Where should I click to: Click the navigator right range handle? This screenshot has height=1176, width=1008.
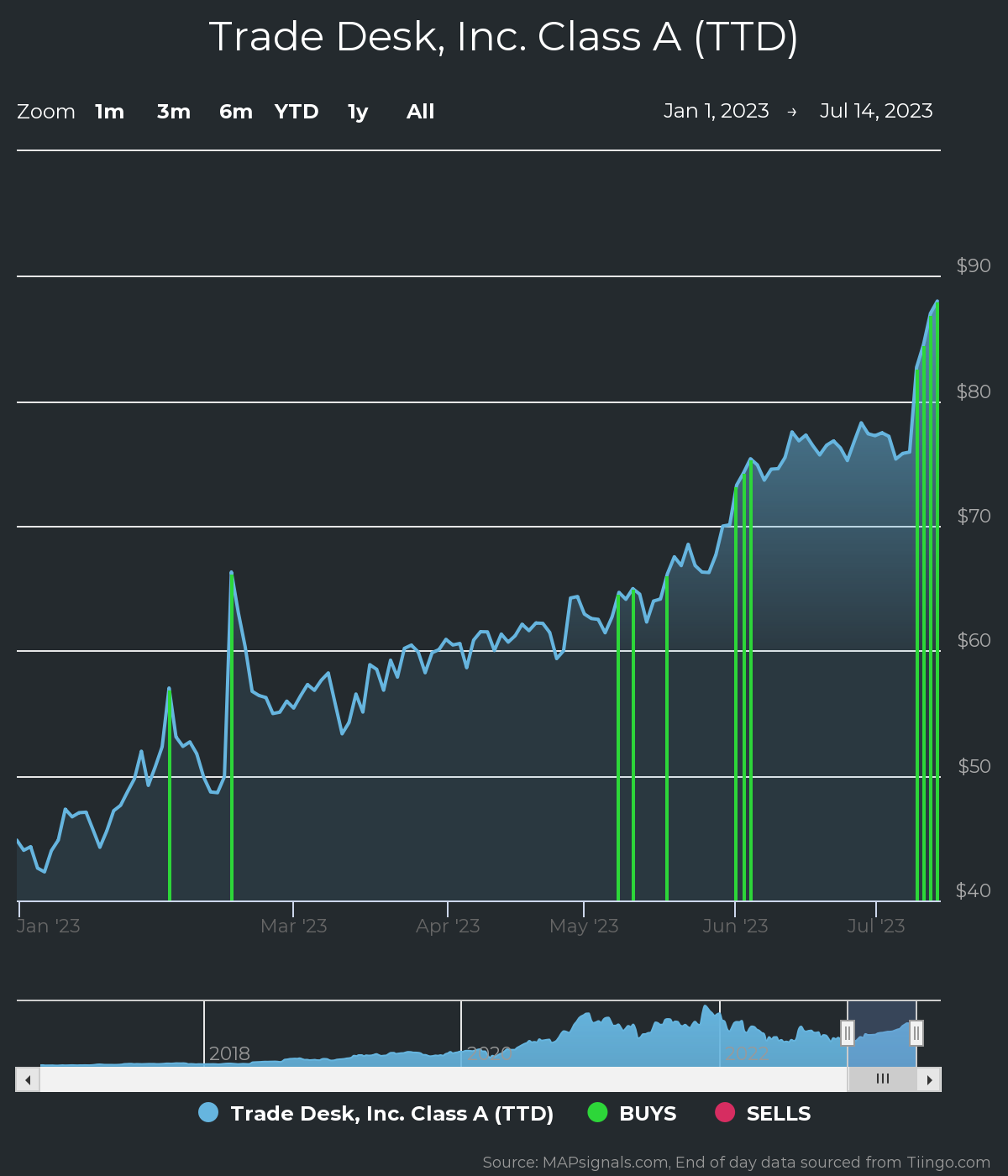tap(916, 1032)
